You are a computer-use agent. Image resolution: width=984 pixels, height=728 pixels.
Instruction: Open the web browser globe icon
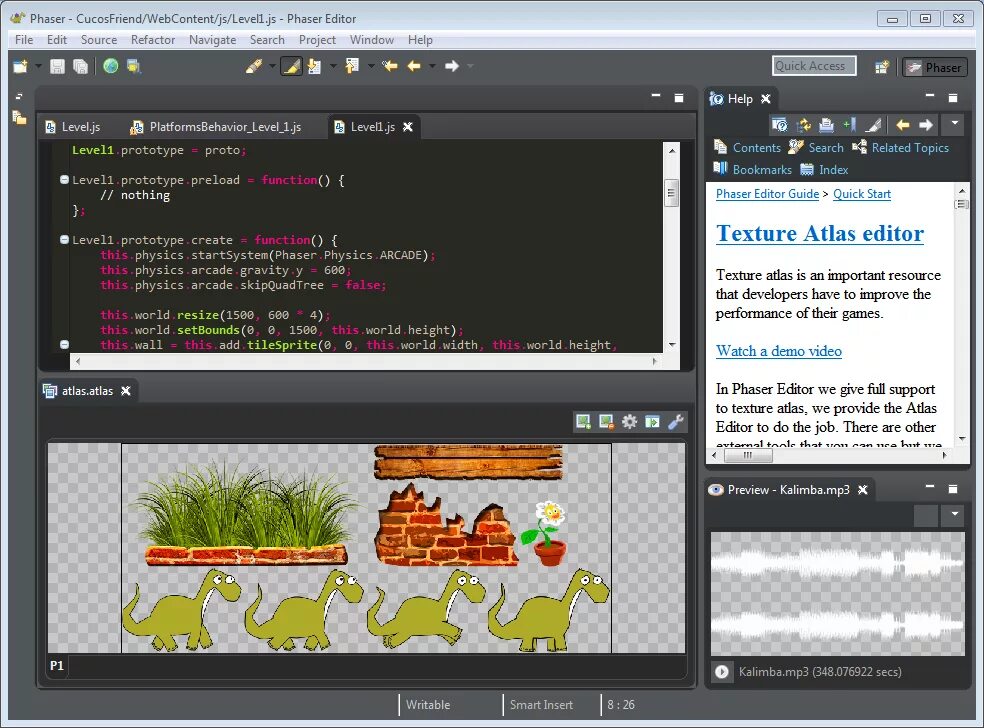pyautogui.click(x=110, y=66)
